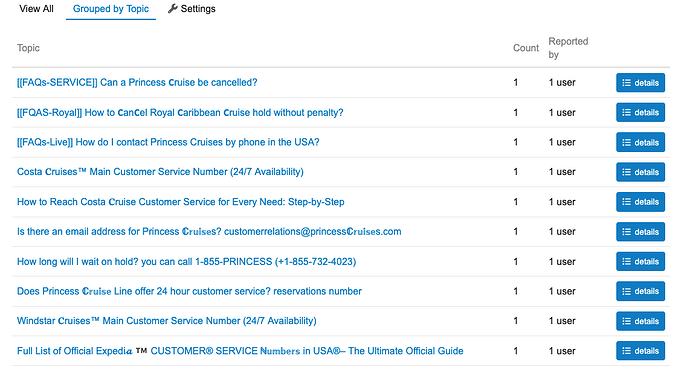The height and width of the screenshot is (370, 690).
Task: Open Windstar Cruises Main Customer Service Number topic
Action: click(x=166, y=321)
